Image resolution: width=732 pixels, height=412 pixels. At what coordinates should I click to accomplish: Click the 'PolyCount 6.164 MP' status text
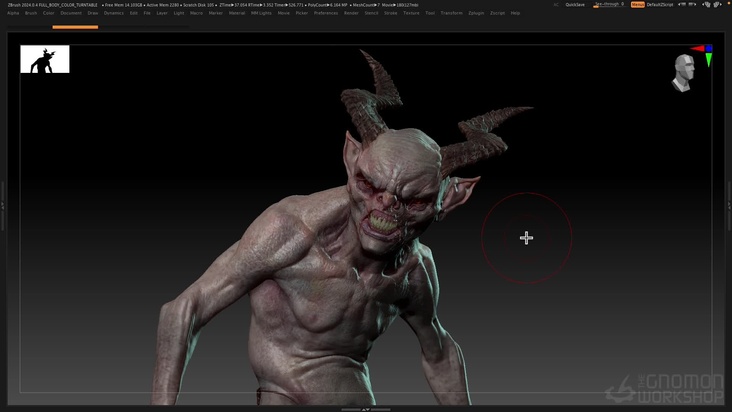(x=326, y=5)
